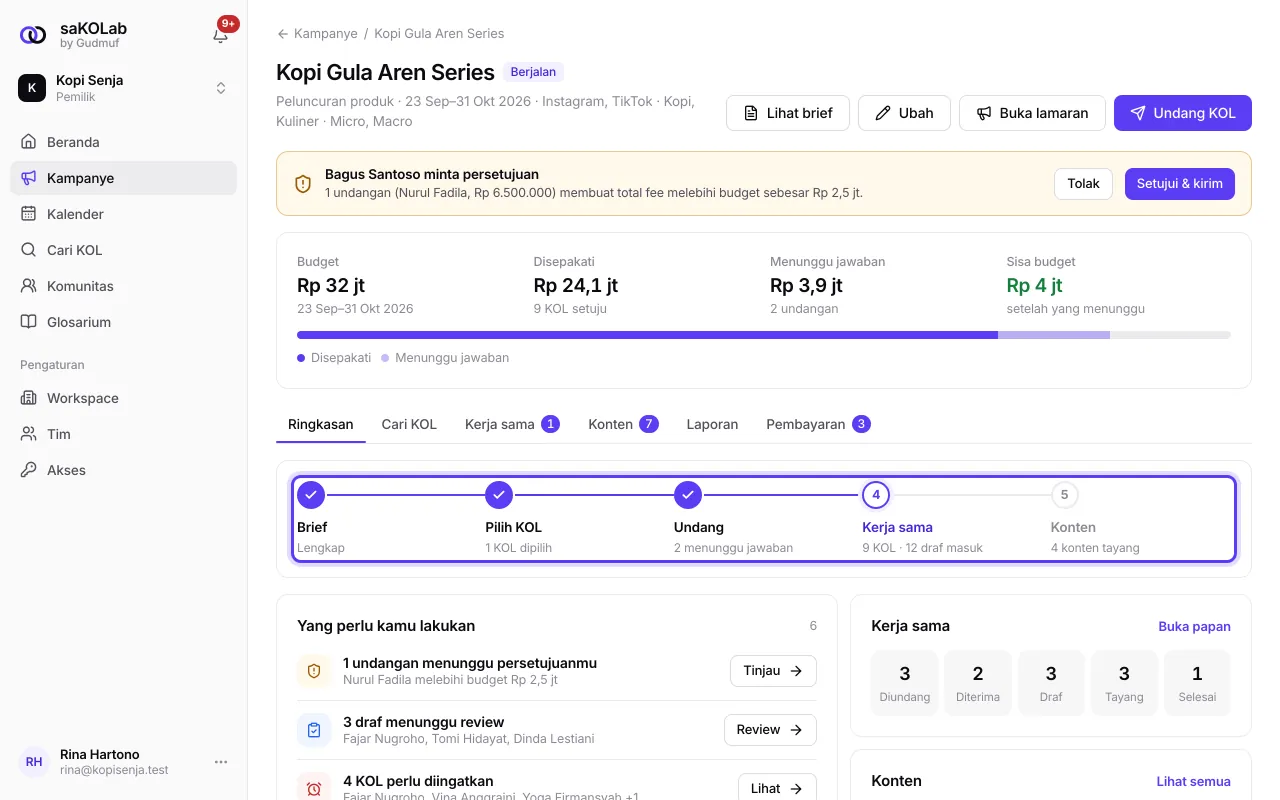Image resolution: width=1280 pixels, height=800 pixels.
Task: Open the Lihat semua link
Action: tap(1193, 781)
